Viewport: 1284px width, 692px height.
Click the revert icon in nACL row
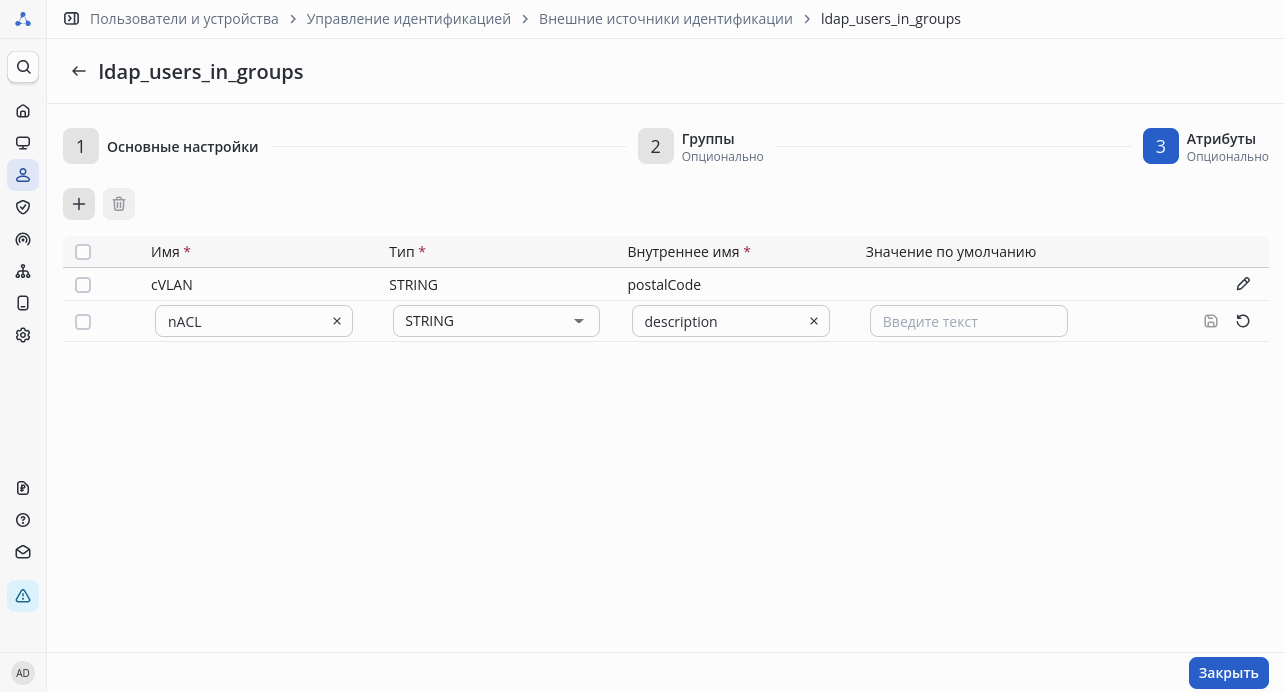coord(1243,321)
